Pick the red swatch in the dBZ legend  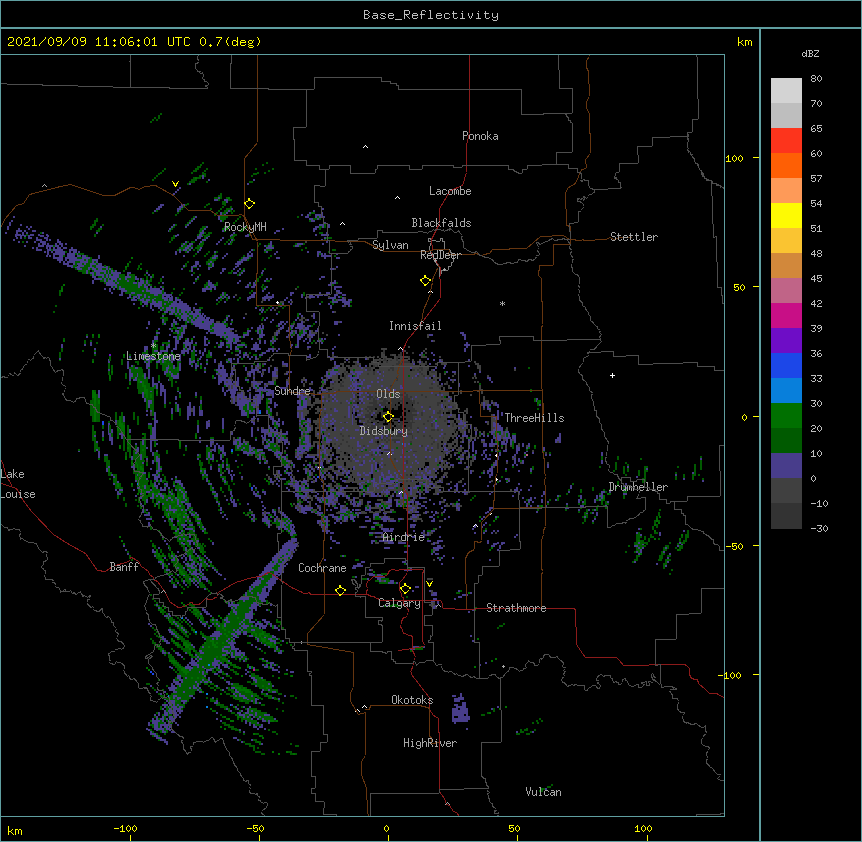[786, 141]
